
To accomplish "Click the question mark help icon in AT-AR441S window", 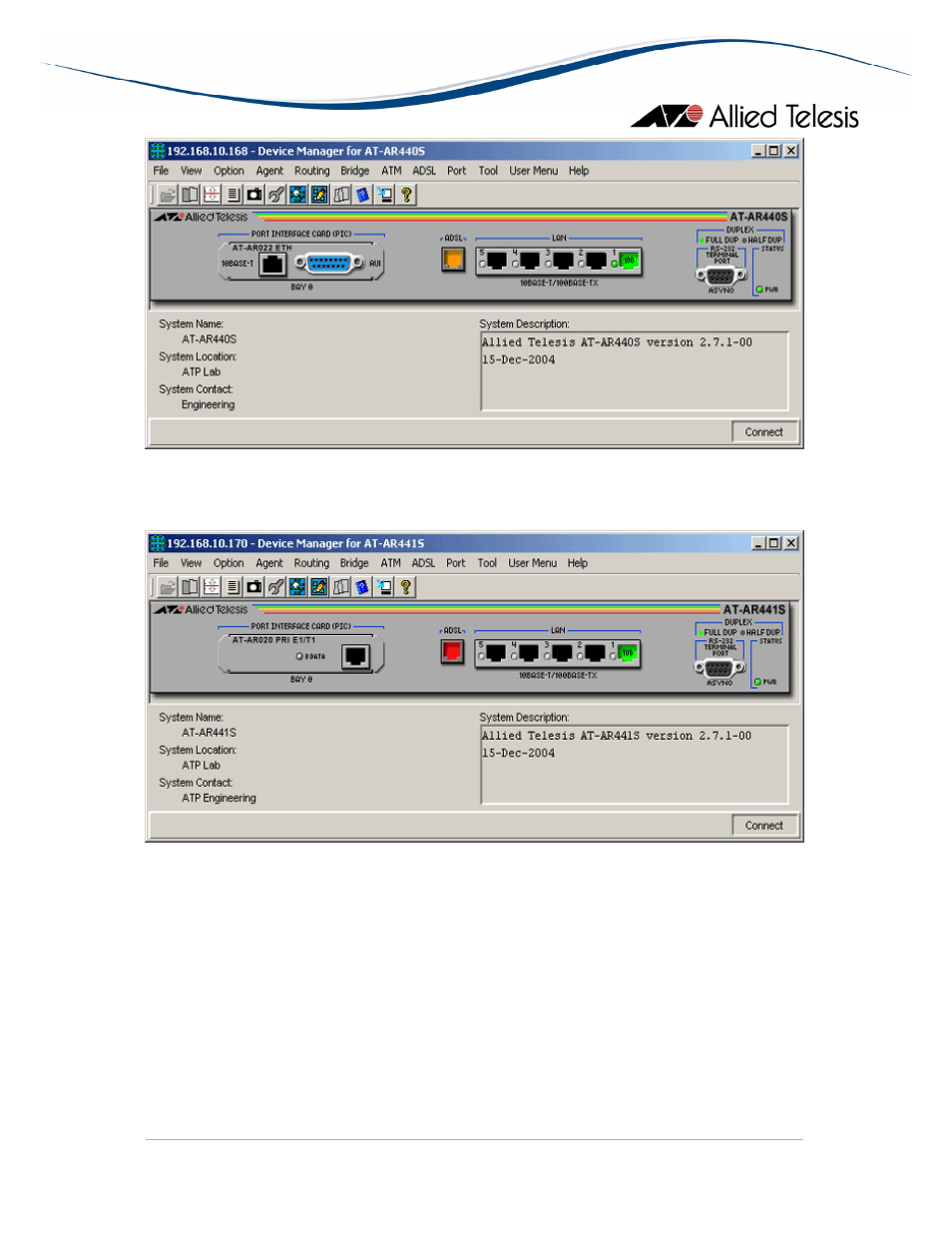I will [405, 587].
